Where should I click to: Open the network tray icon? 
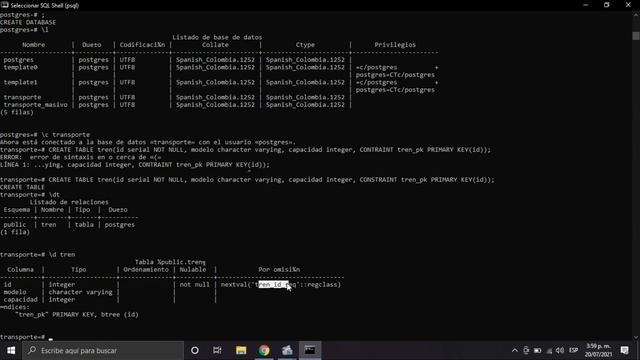(549, 351)
